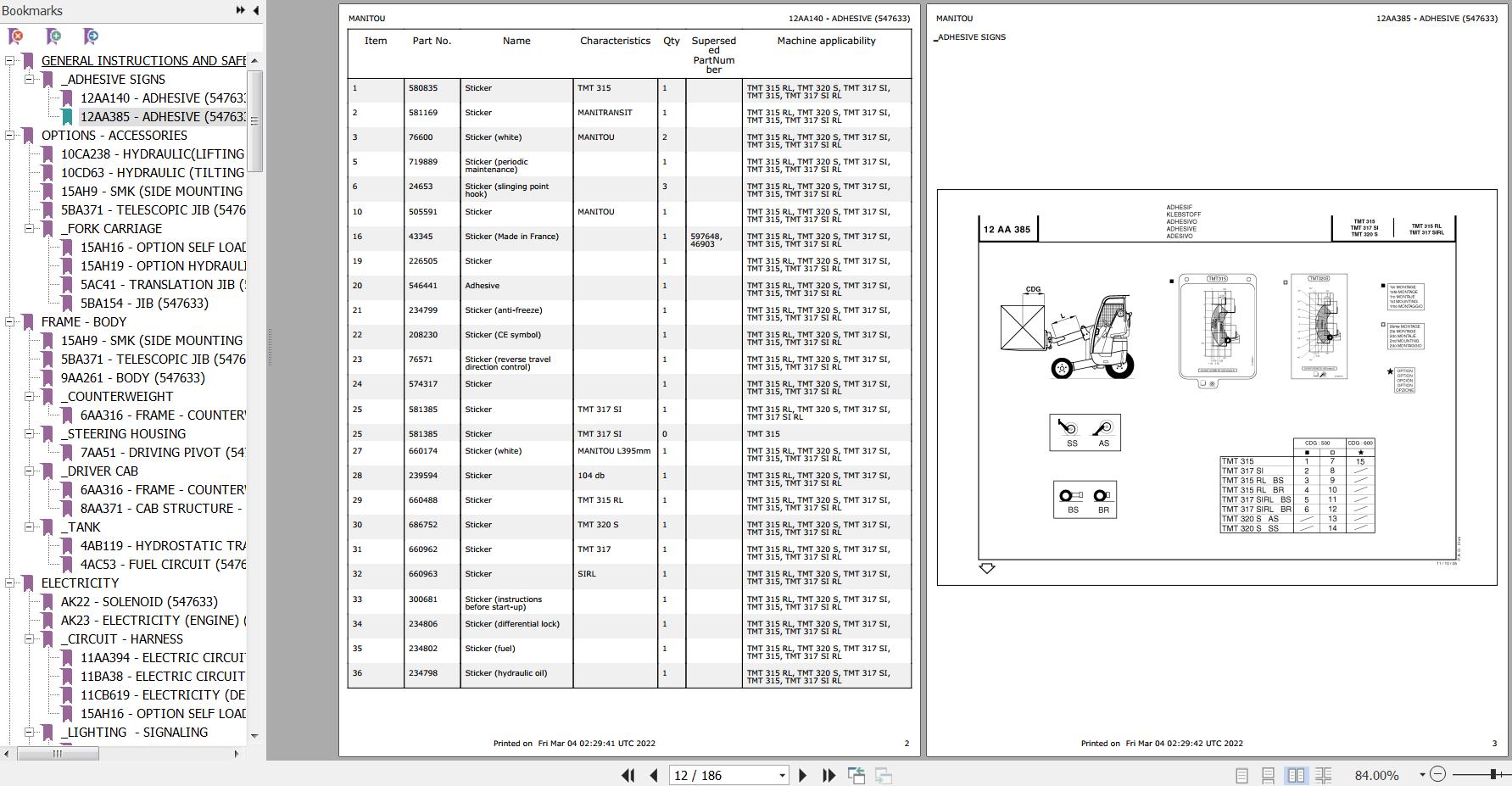Viewport: 1512px width, 786px height.
Task: Click the go to next view icon
Action: point(883,775)
